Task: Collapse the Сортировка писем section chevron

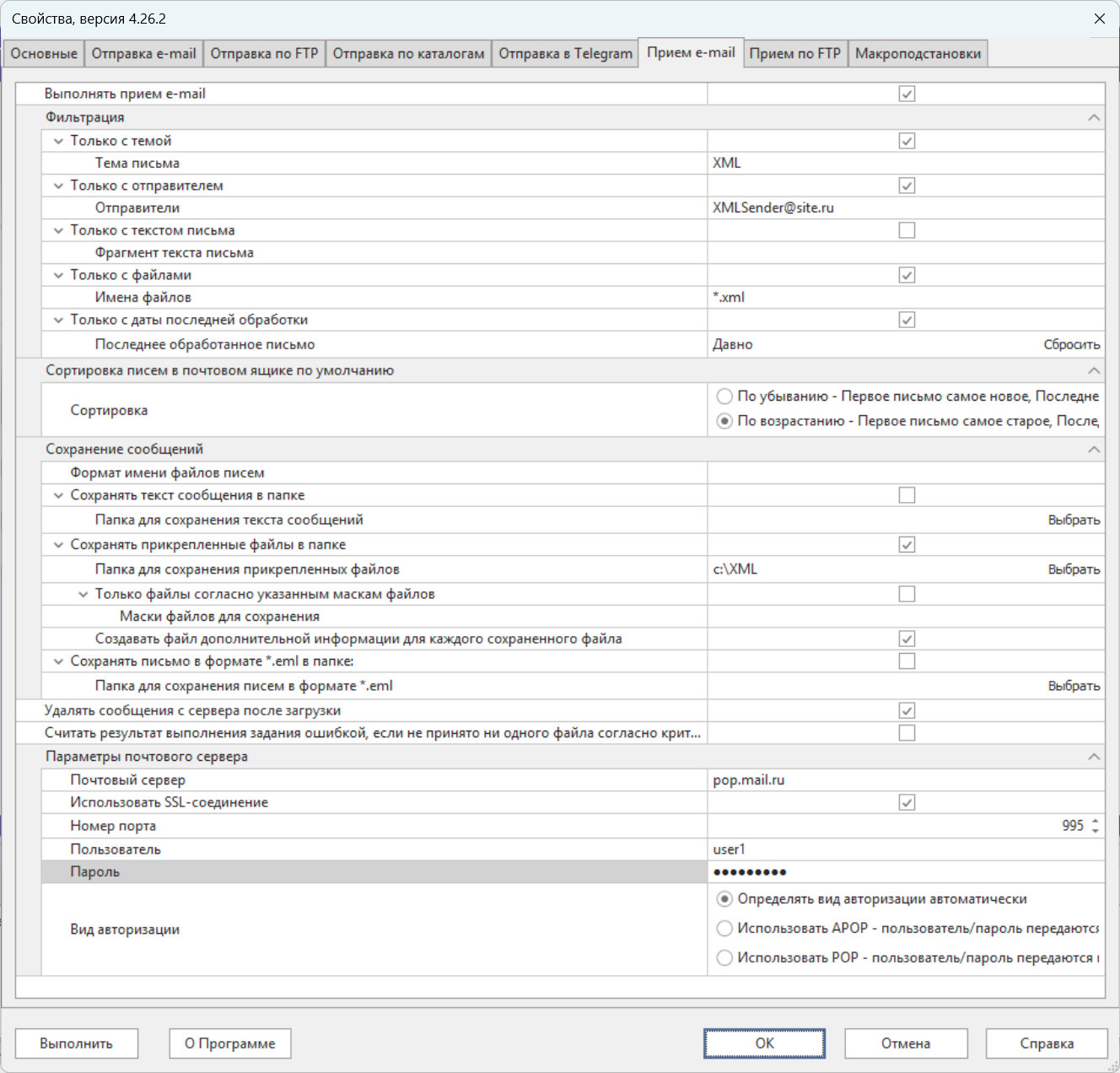Action: pos(1094,370)
